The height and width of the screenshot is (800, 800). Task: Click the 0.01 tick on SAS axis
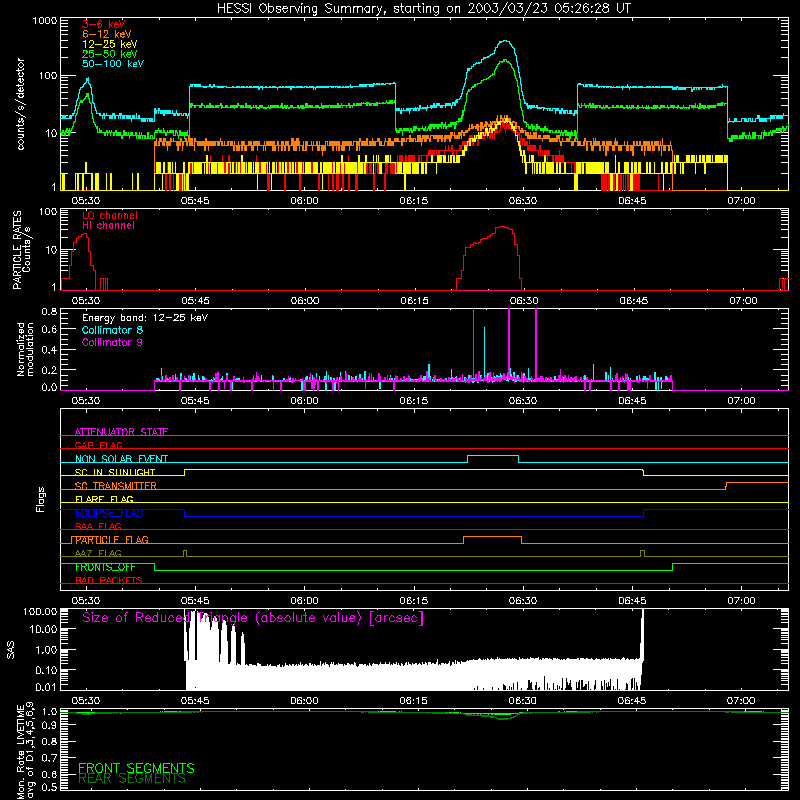[46, 687]
